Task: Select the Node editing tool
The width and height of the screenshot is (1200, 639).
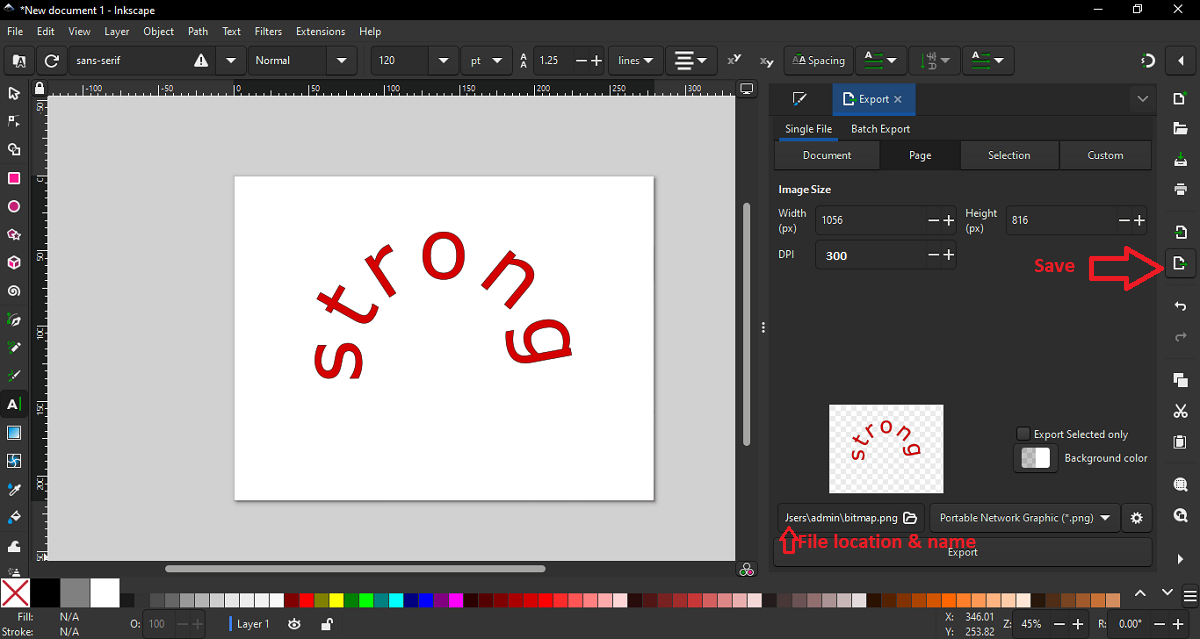Action: [14, 121]
